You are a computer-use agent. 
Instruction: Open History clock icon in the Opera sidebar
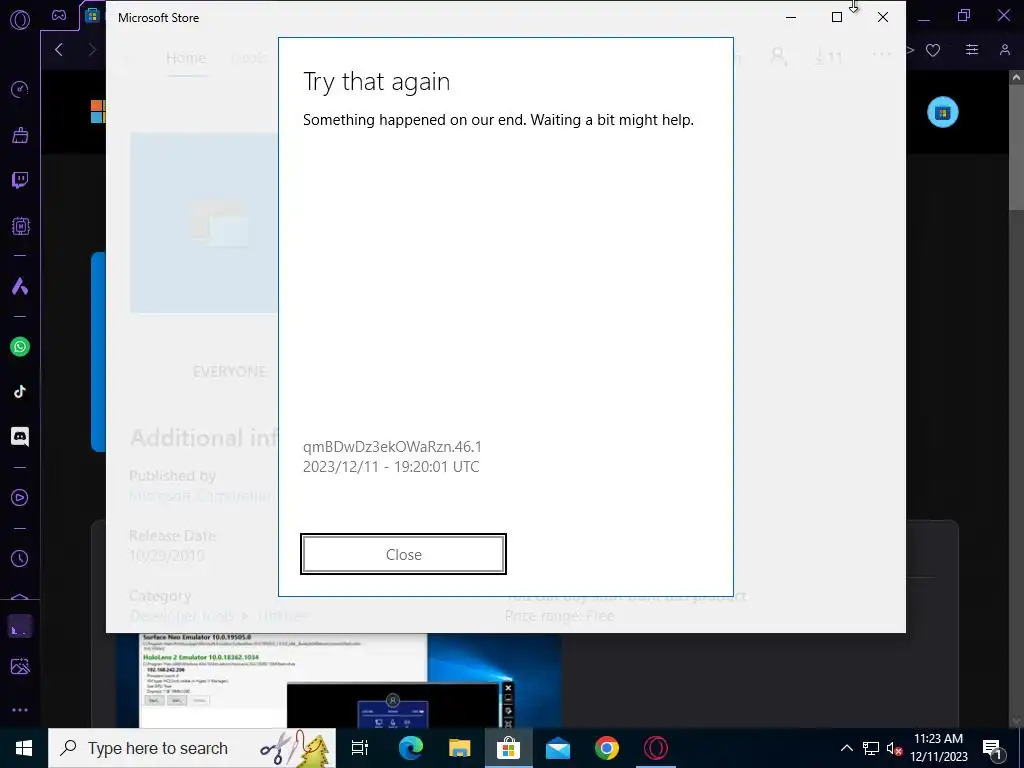coord(20,558)
